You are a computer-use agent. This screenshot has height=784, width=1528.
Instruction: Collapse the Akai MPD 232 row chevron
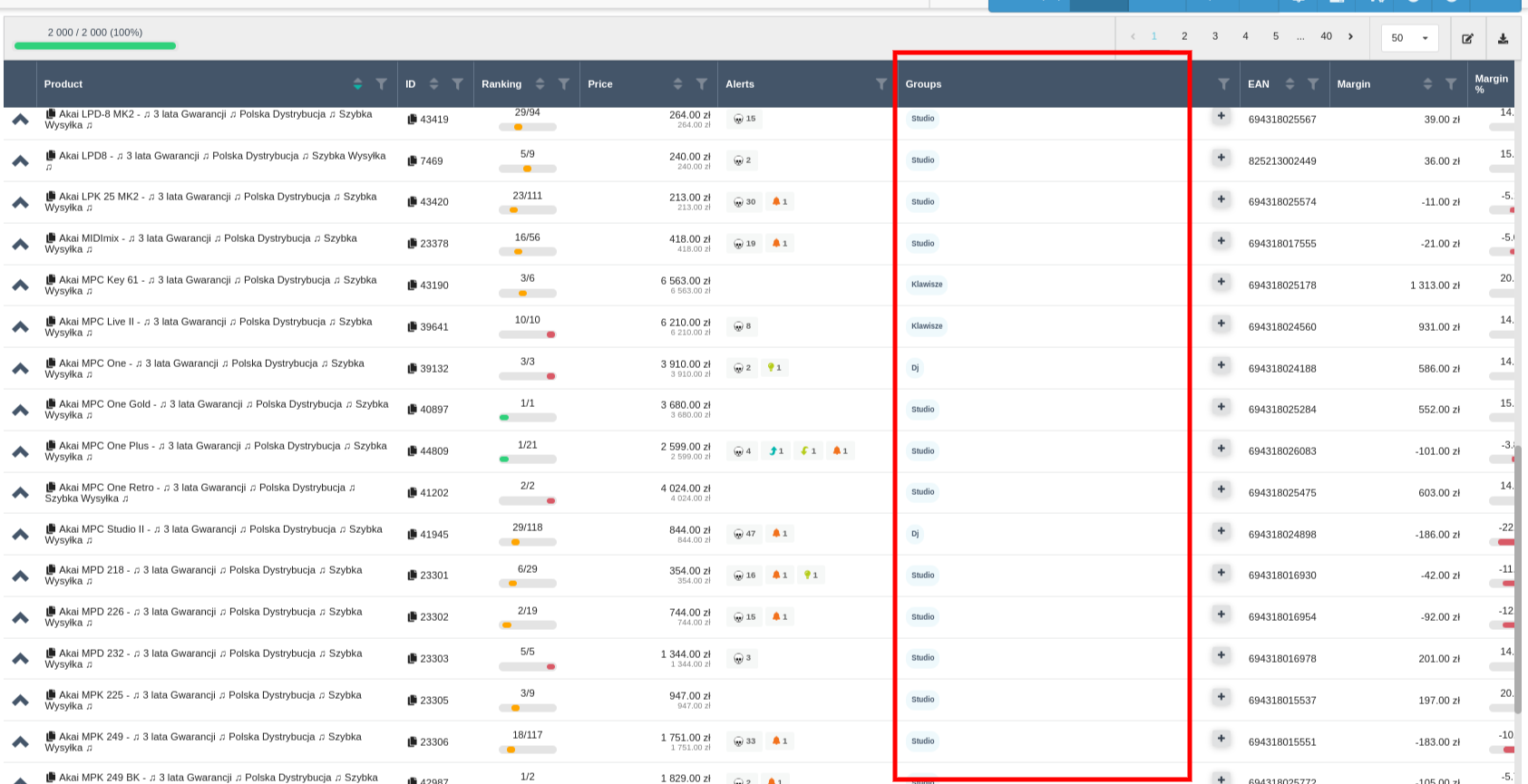tap(20, 659)
